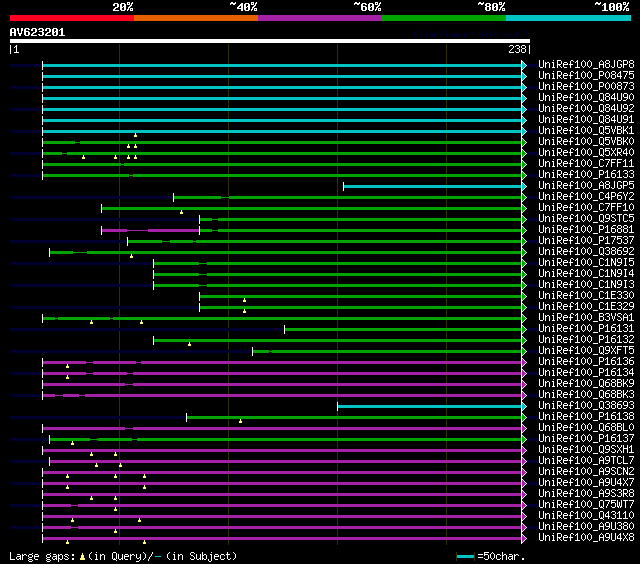The width and height of the screenshot is (640, 564).
Task: Click the purple arrowhead ending UniRef100_A9U380 alignment
Action: point(524,527)
